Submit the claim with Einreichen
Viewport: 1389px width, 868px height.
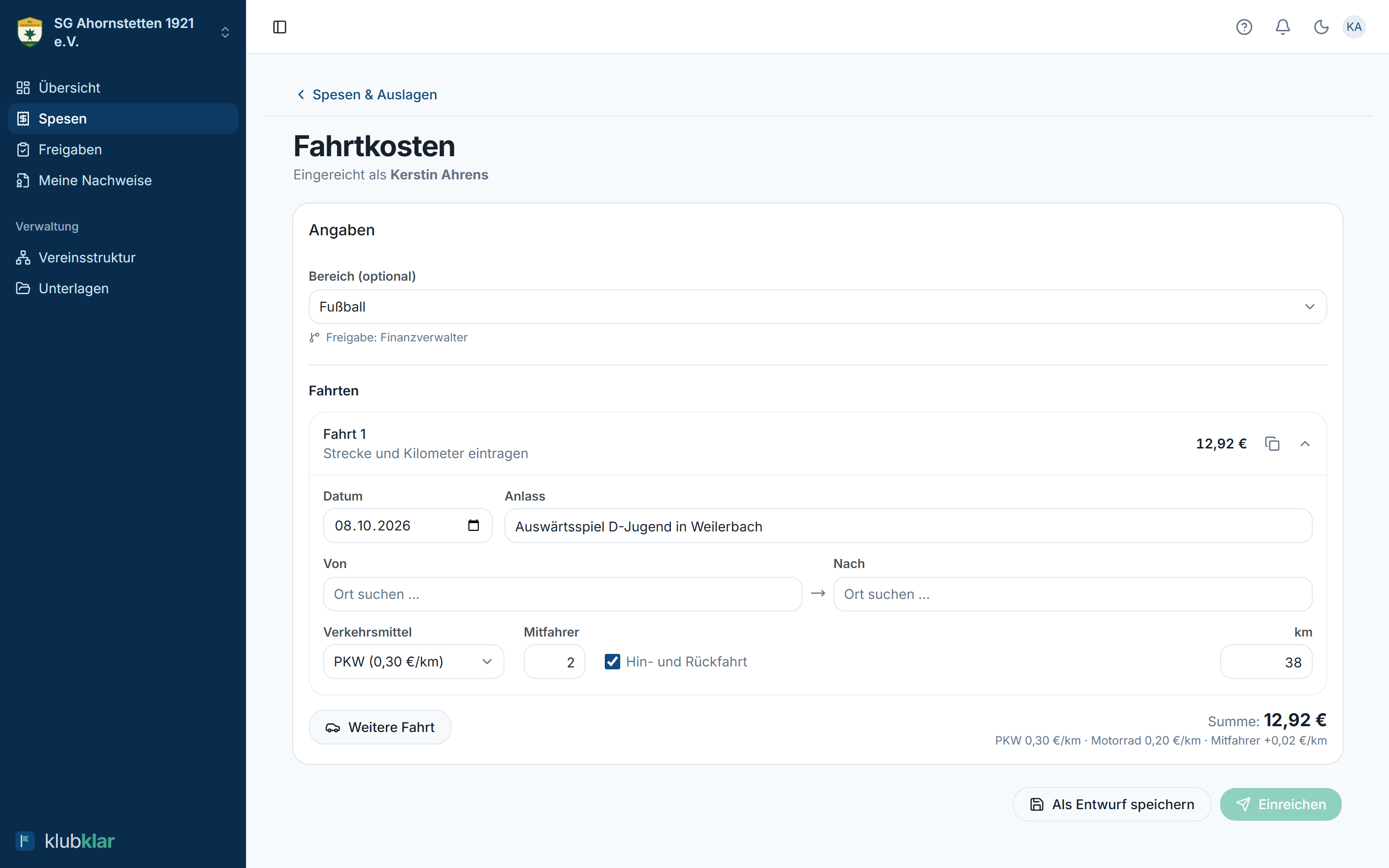point(1280,804)
